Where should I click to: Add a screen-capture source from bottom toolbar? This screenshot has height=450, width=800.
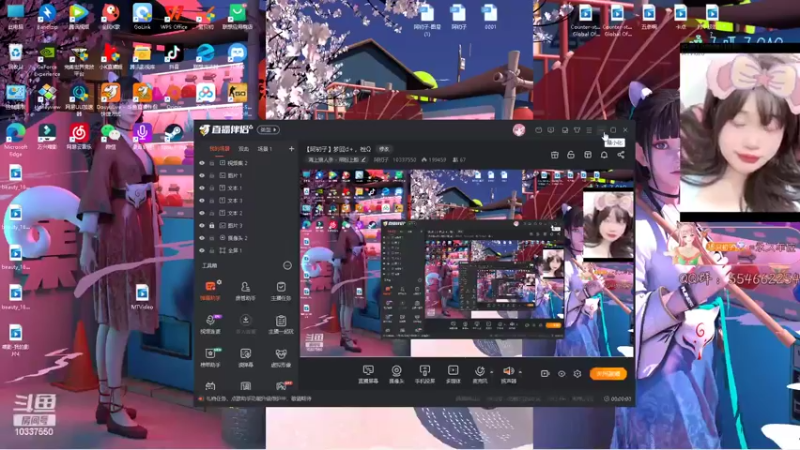368,374
